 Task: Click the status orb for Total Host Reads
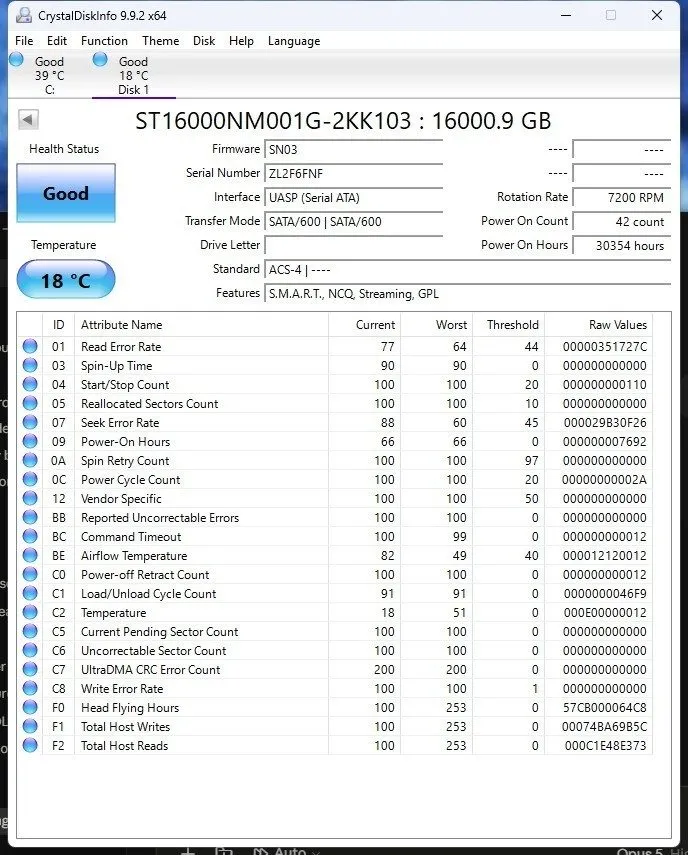point(30,745)
